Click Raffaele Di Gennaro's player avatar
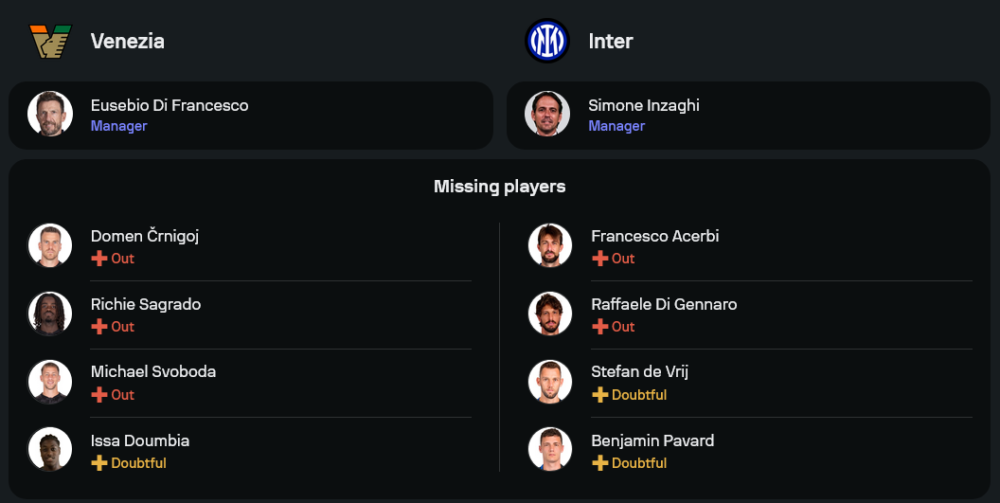The height and width of the screenshot is (503, 1000). click(550, 314)
